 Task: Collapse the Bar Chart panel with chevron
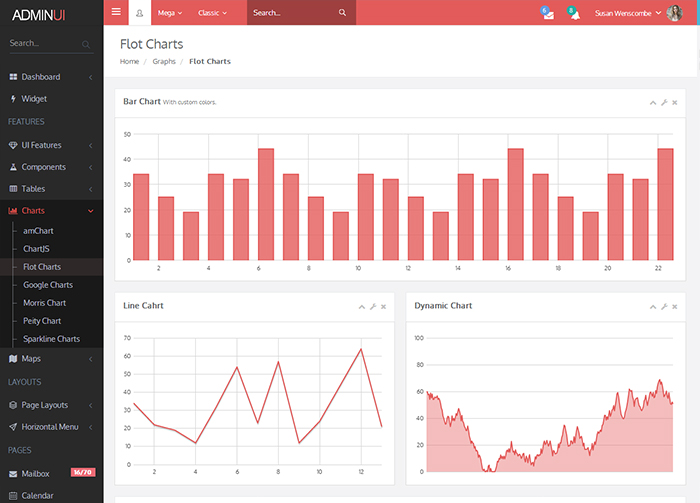point(653,103)
